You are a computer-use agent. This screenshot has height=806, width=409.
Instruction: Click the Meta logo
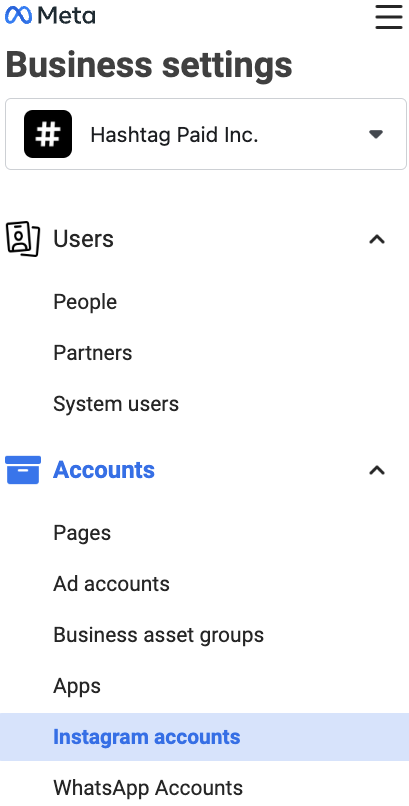(x=50, y=15)
